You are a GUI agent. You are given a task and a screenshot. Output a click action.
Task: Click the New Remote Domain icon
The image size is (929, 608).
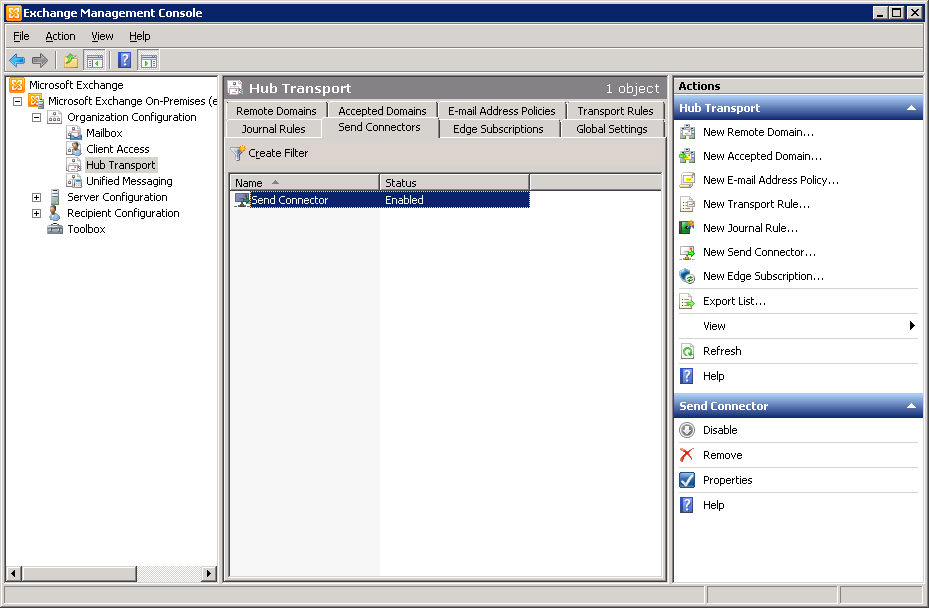point(687,132)
